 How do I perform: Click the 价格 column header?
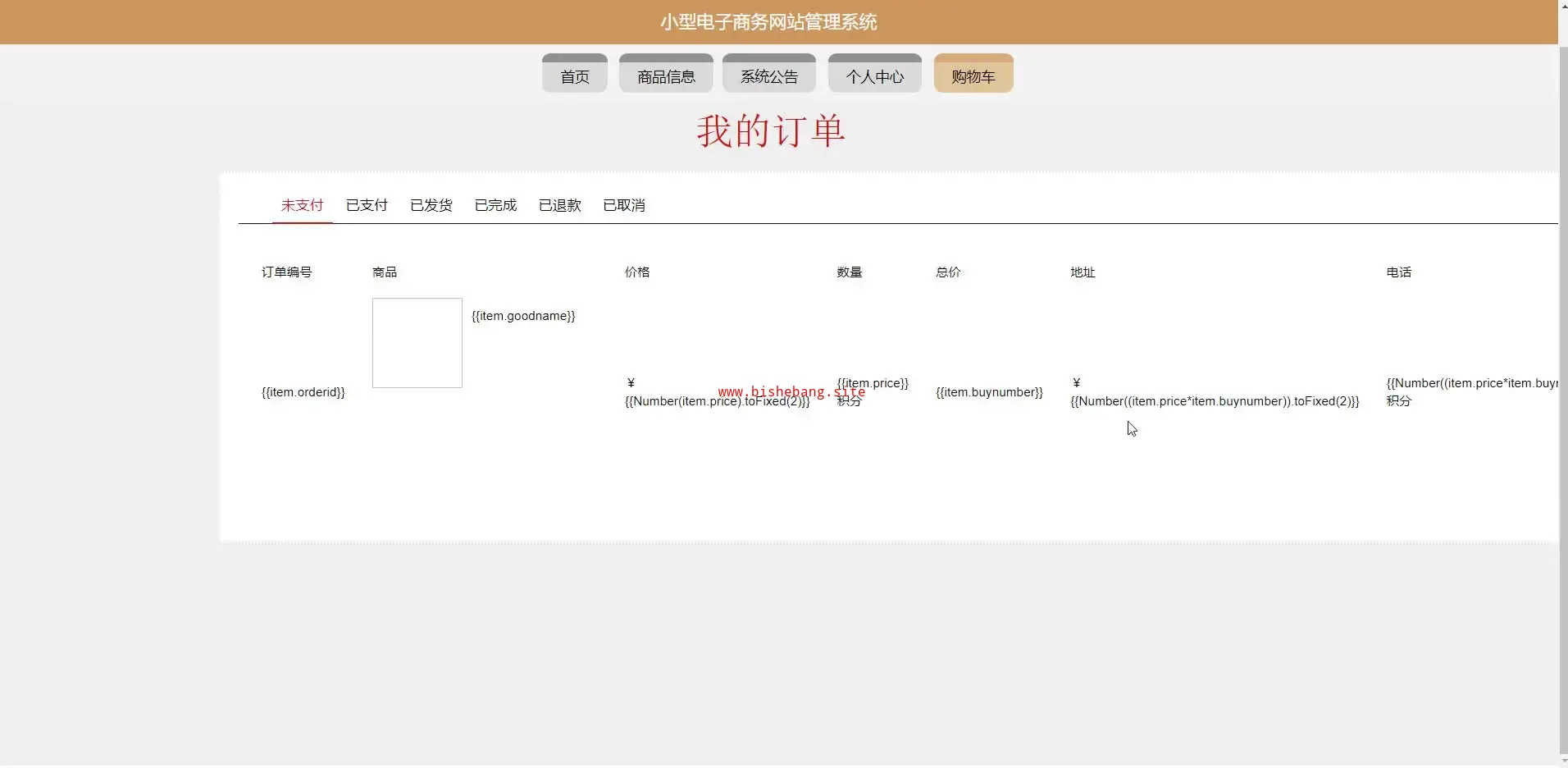(637, 272)
